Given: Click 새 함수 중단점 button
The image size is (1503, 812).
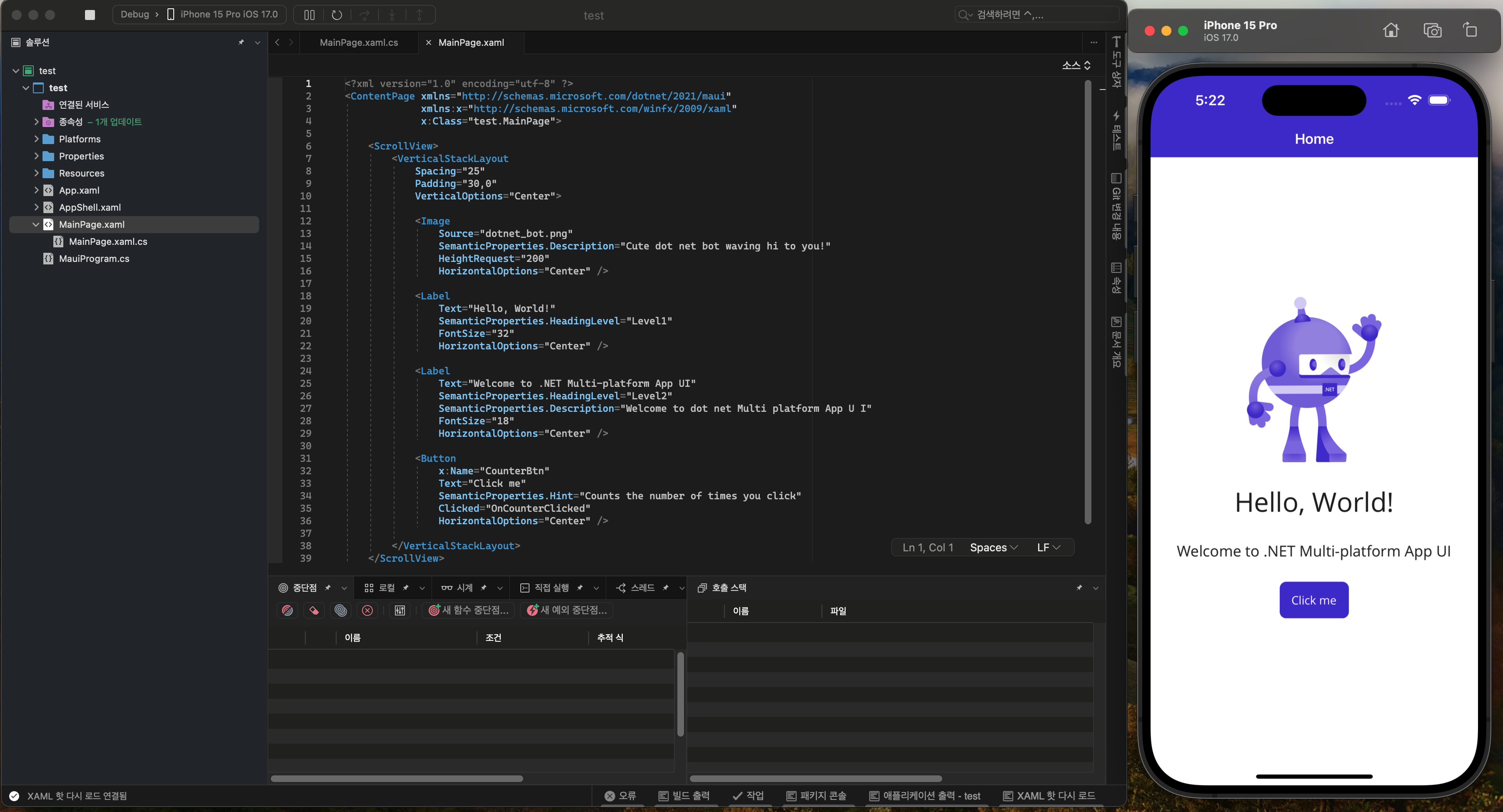Looking at the screenshot, I should [469, 610].
